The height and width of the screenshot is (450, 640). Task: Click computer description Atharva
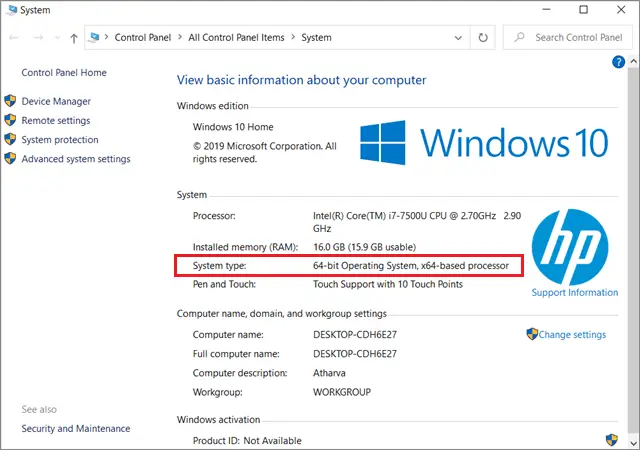click(x=329, y=373)
